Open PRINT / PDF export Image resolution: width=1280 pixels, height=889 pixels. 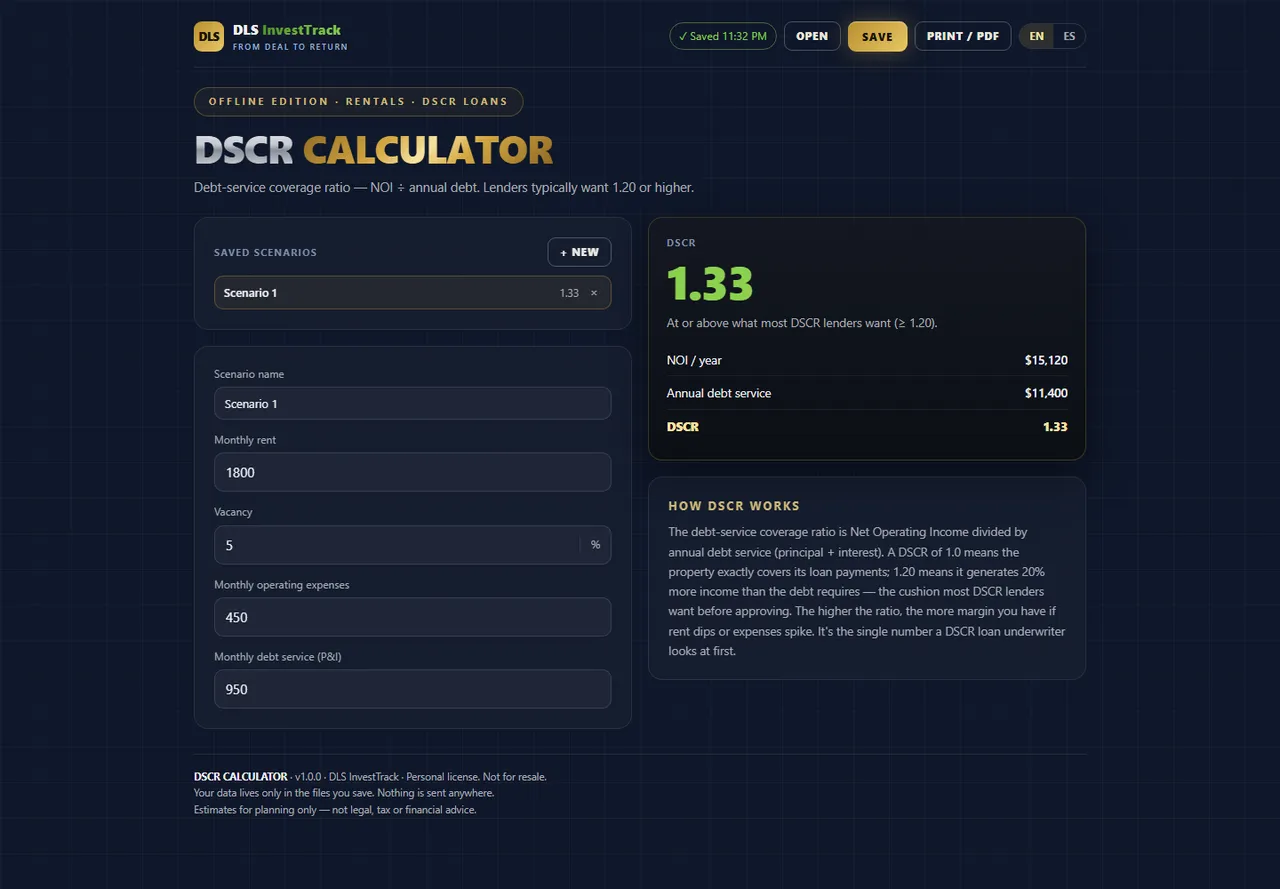click(x=963, y=36)
